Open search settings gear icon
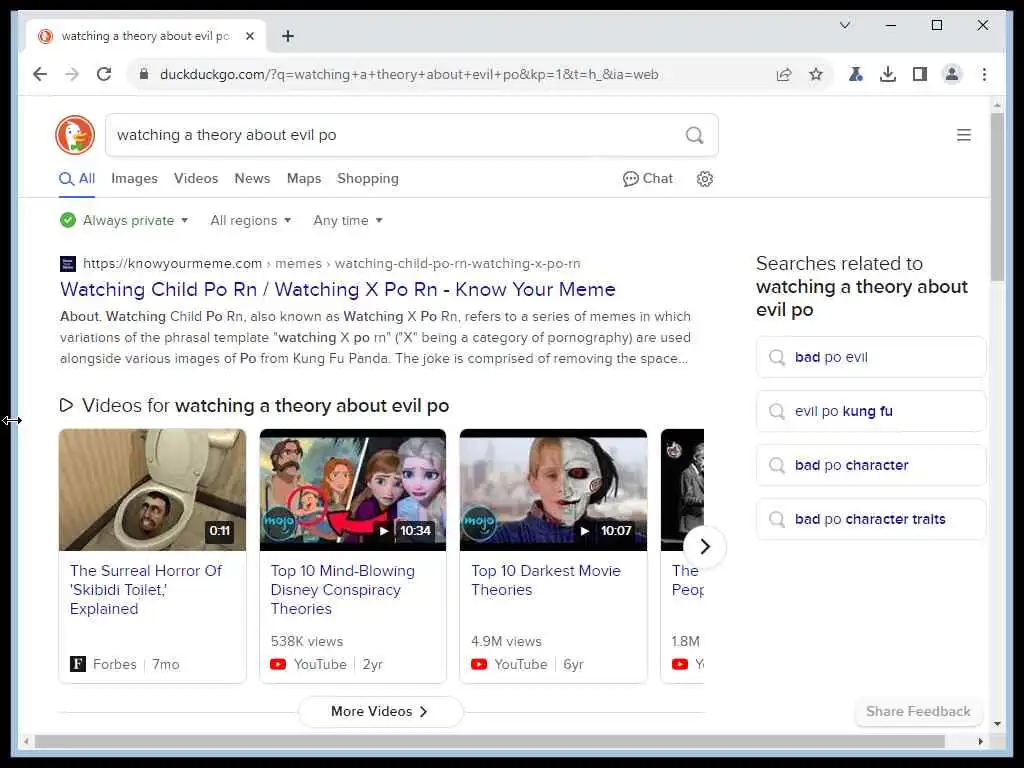1024x768 pixels. 705,179
